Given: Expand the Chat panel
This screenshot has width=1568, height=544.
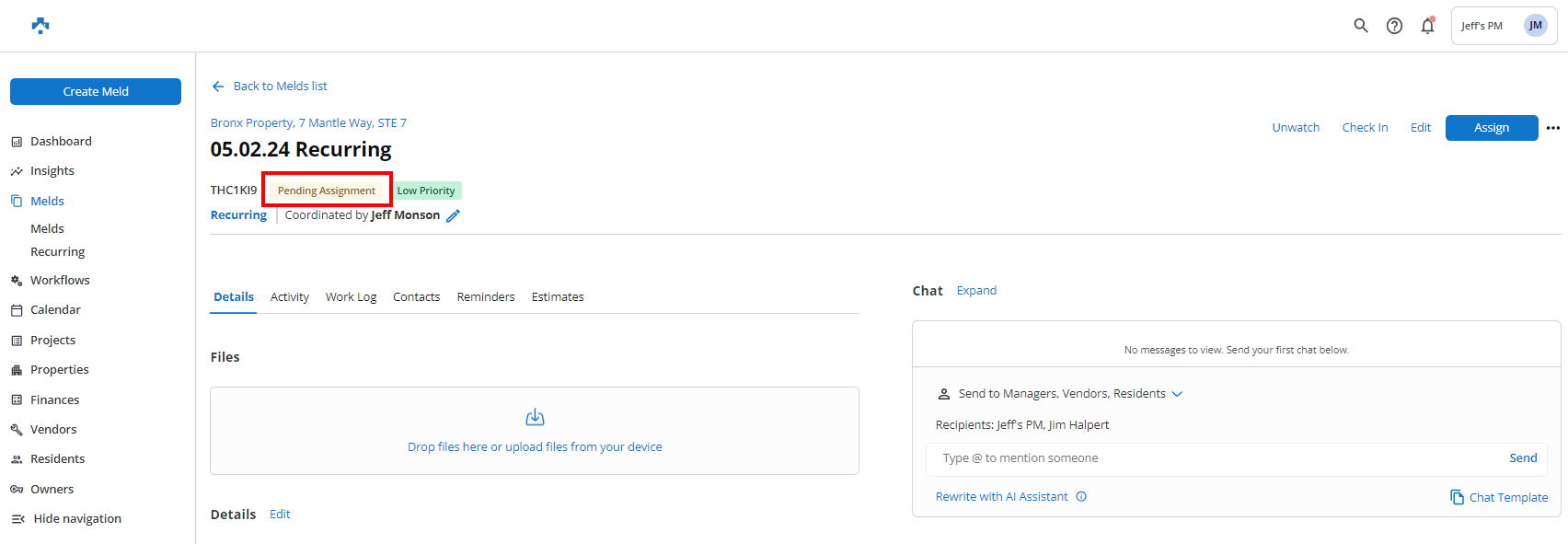Looking at the screenshot, I should click(x=976, y=290).
